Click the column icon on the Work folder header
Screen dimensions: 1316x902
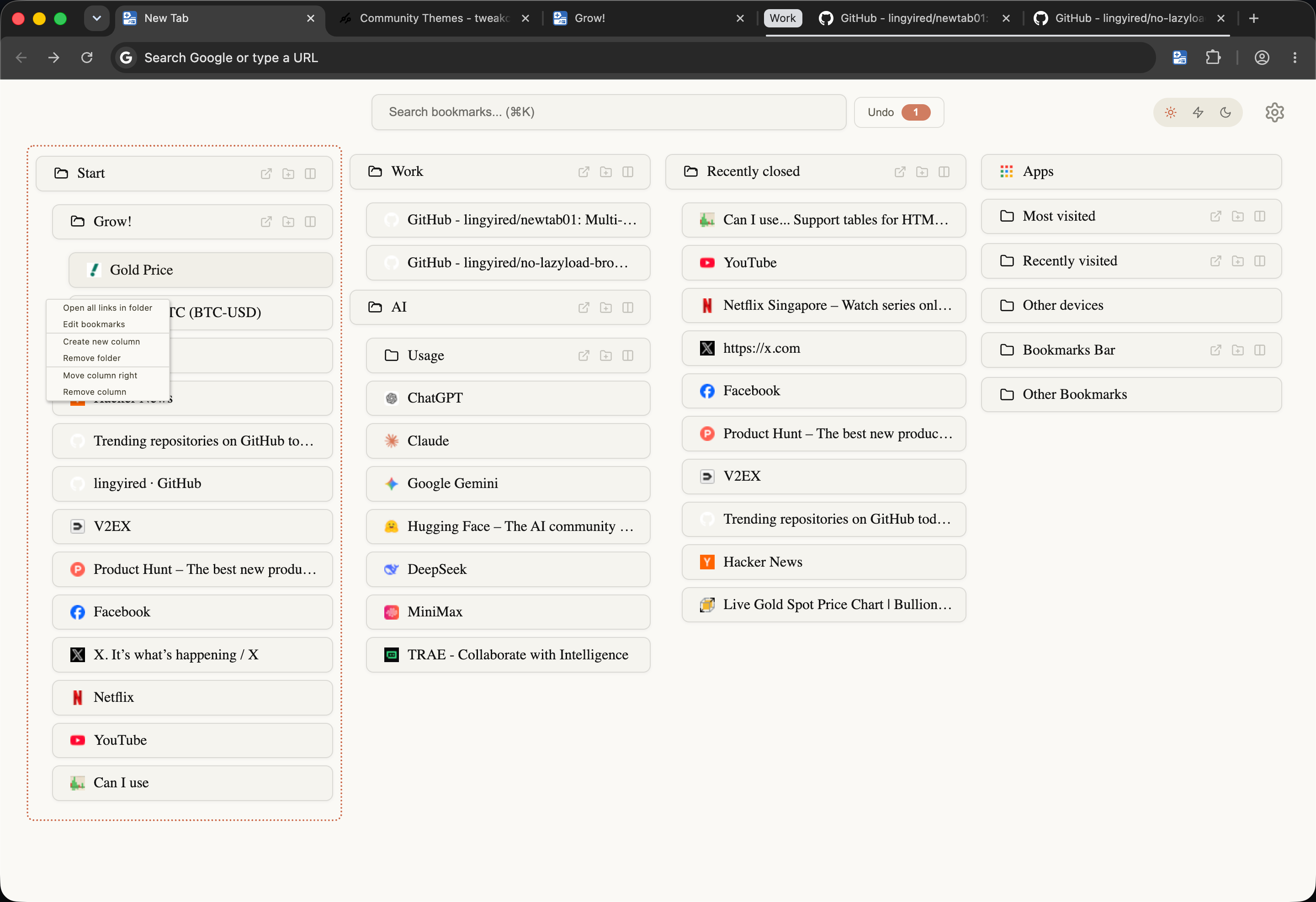tap(628, 172)
